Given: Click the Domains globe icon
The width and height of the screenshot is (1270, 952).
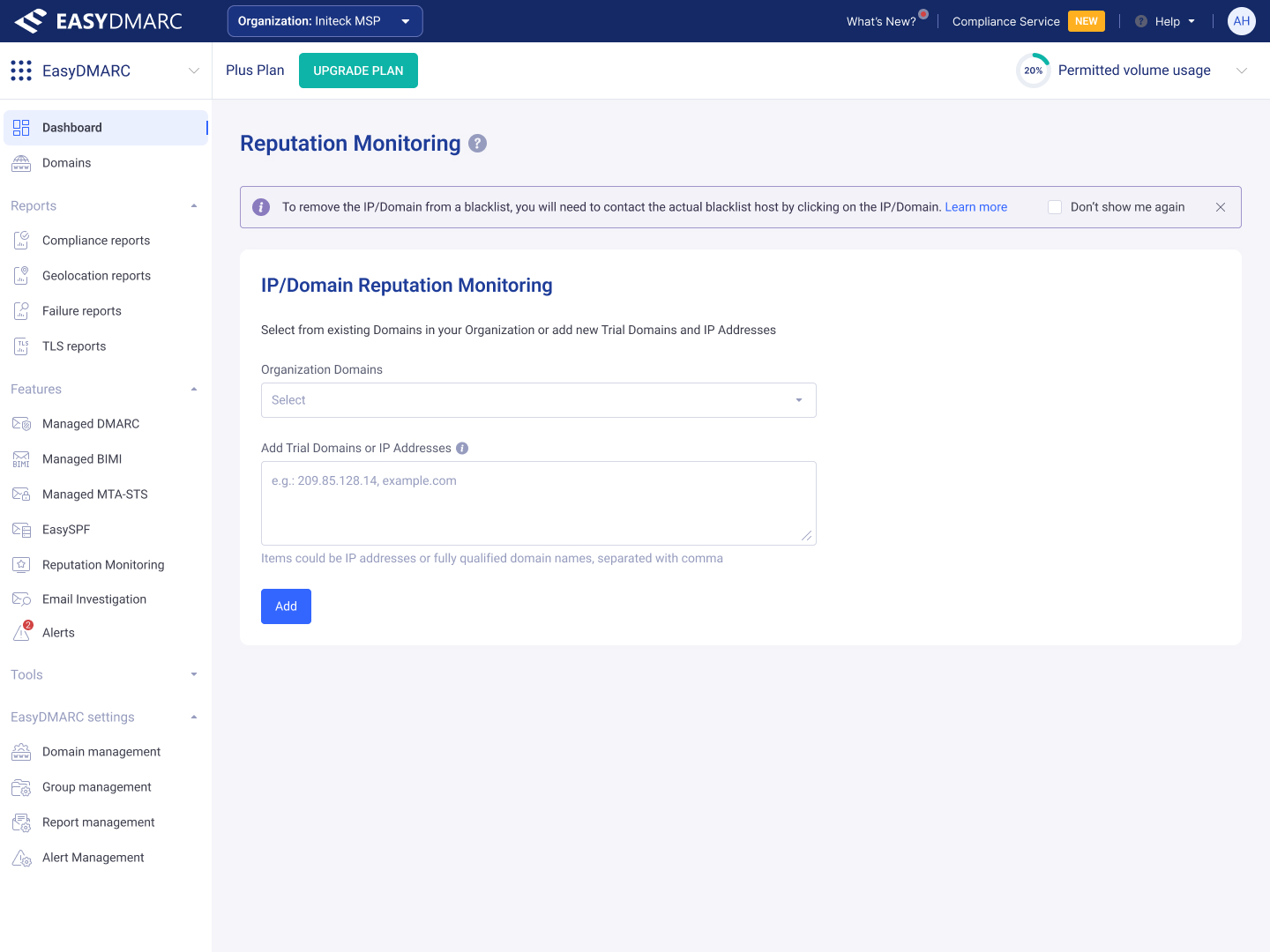Looking at the screenshot, I should click(x=21, y=163).
